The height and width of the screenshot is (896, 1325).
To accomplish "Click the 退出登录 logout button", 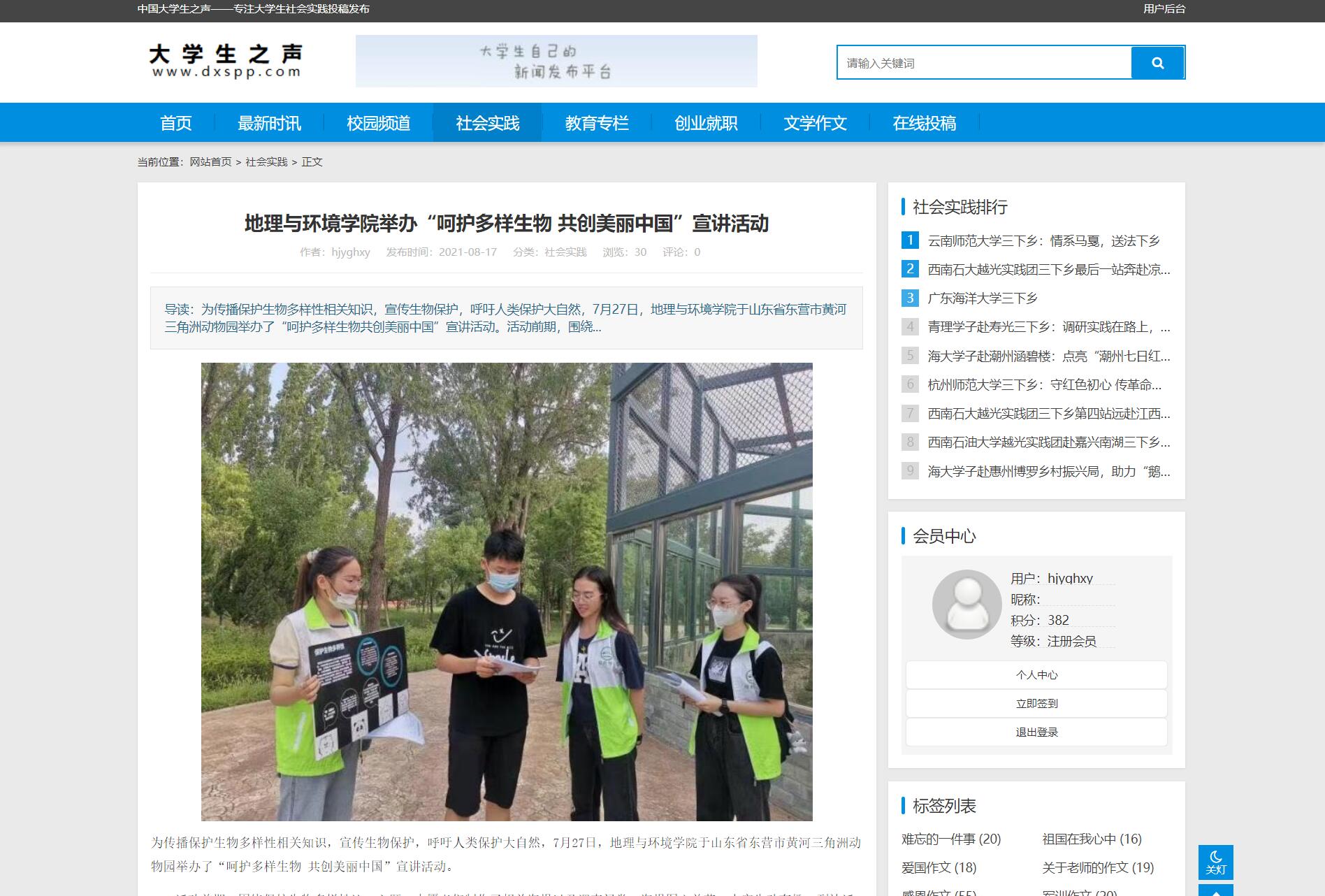I will (1036, 732).
